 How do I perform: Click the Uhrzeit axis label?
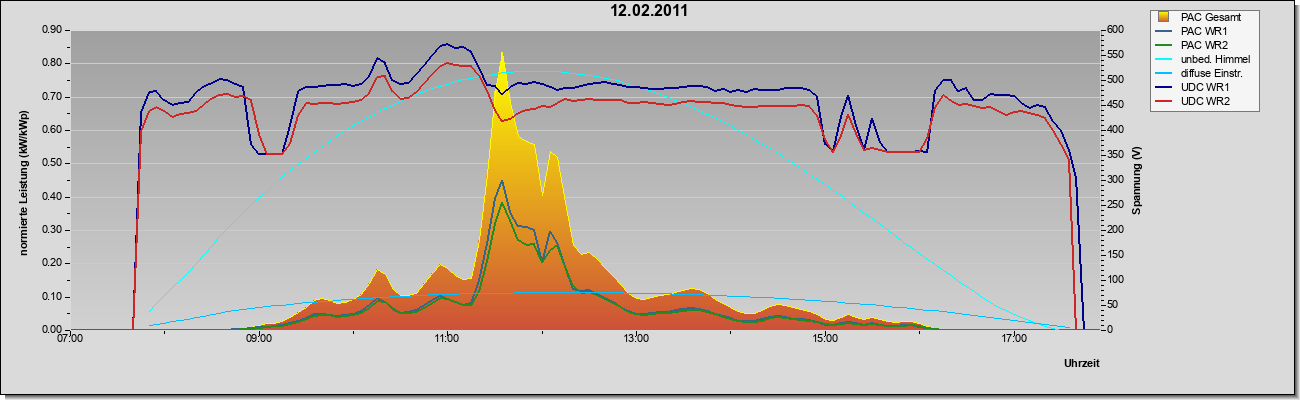tap(1082, 363)
